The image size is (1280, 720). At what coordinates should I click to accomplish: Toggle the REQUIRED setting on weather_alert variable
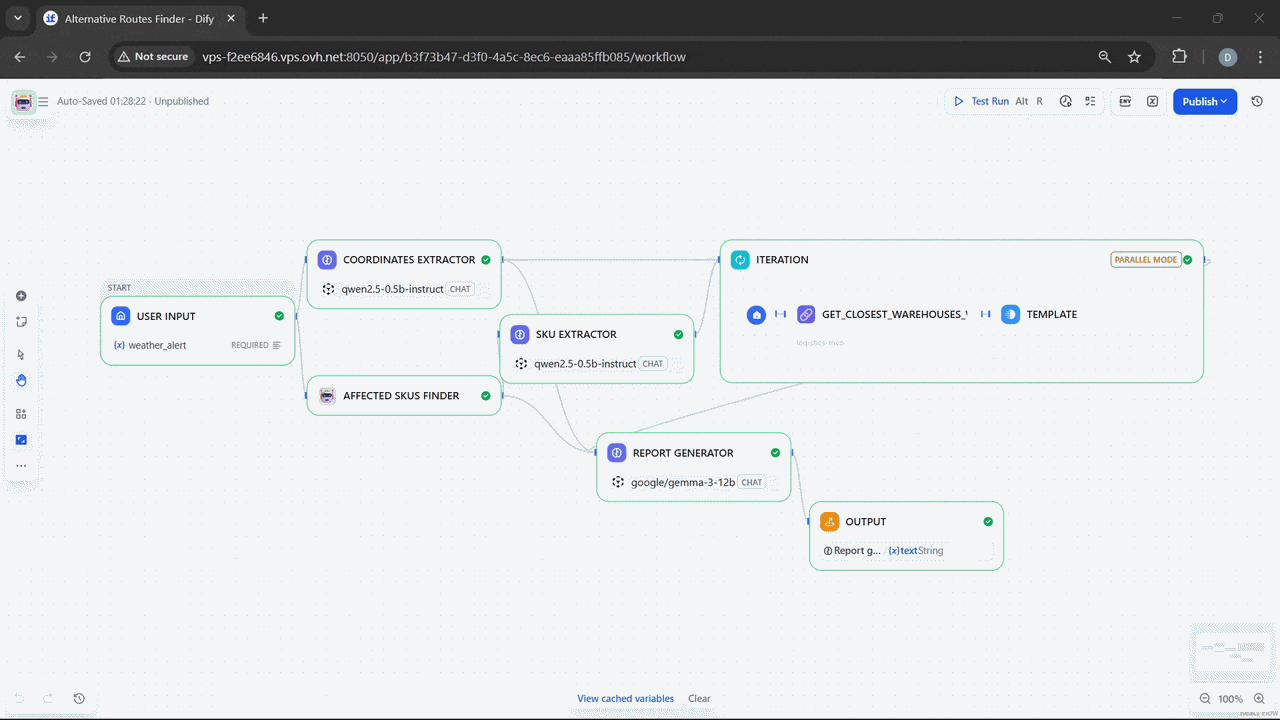(x=256, y=344)
